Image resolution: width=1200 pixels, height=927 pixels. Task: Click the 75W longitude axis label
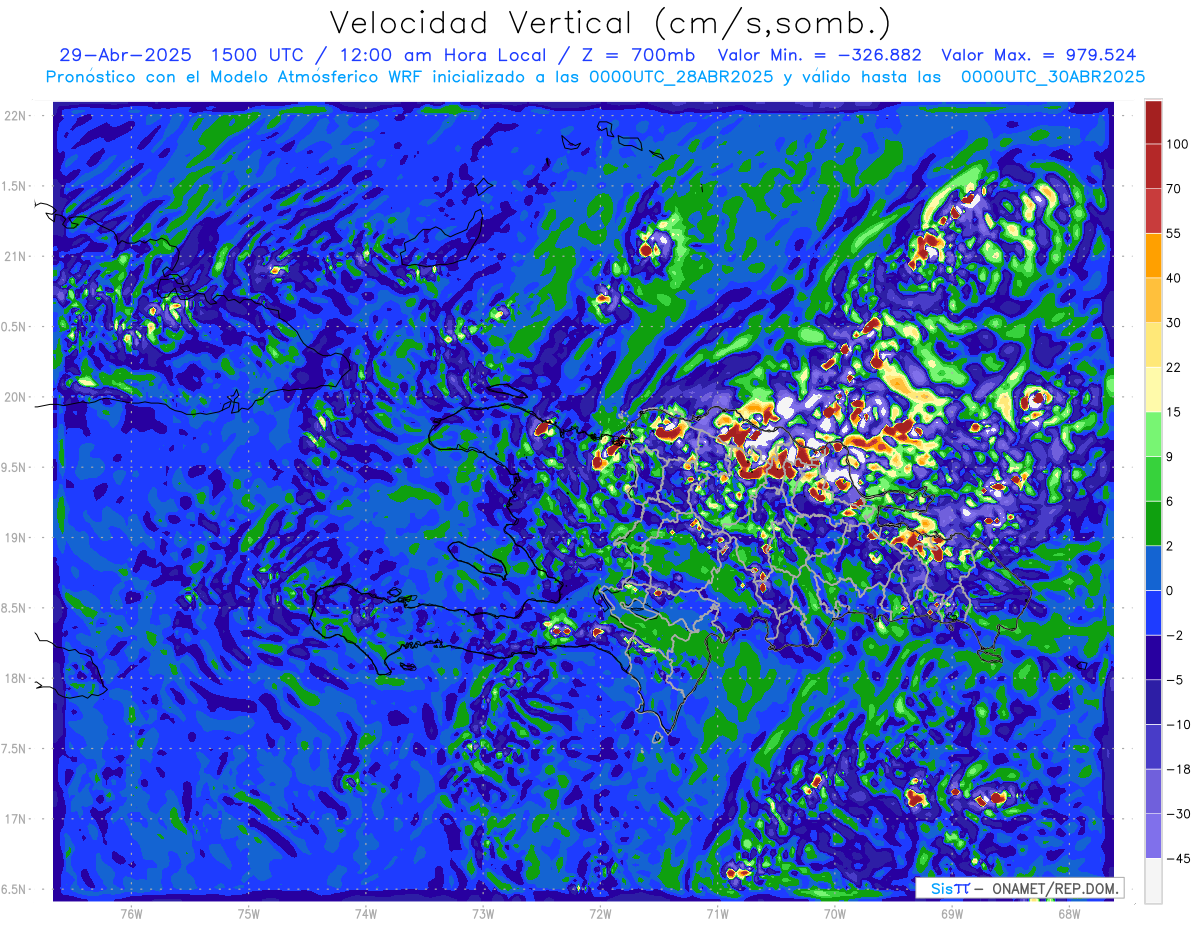(x=249, y=913)
